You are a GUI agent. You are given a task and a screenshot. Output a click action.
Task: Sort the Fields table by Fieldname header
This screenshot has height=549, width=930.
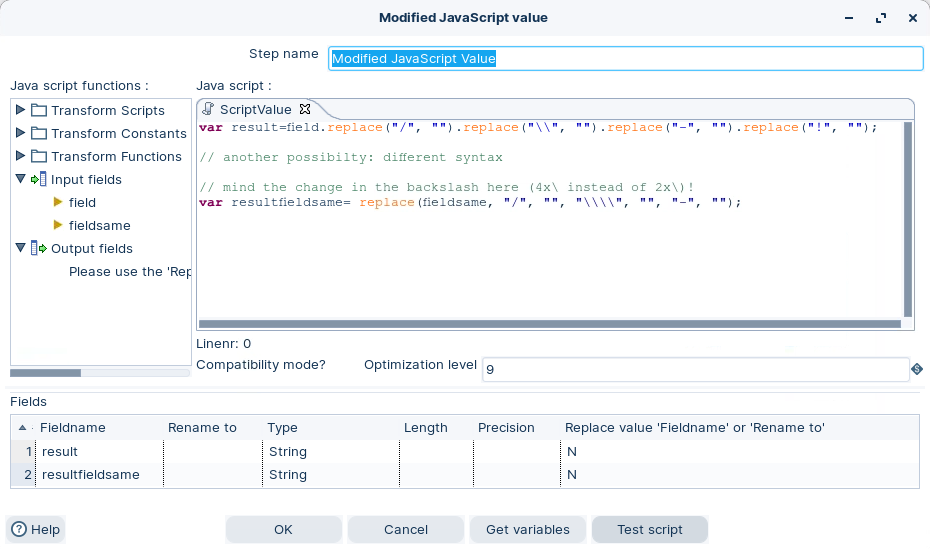coord(72,427)
